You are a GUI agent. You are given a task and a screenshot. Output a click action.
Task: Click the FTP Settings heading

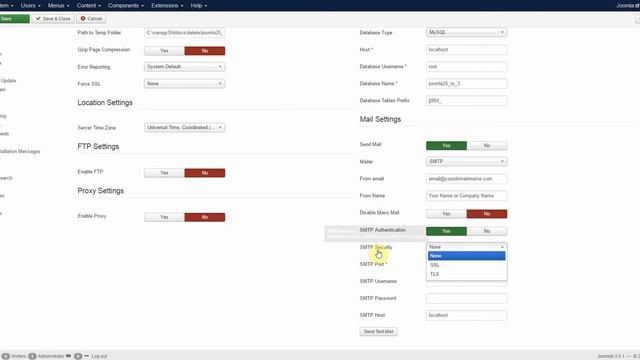(98, 147)
